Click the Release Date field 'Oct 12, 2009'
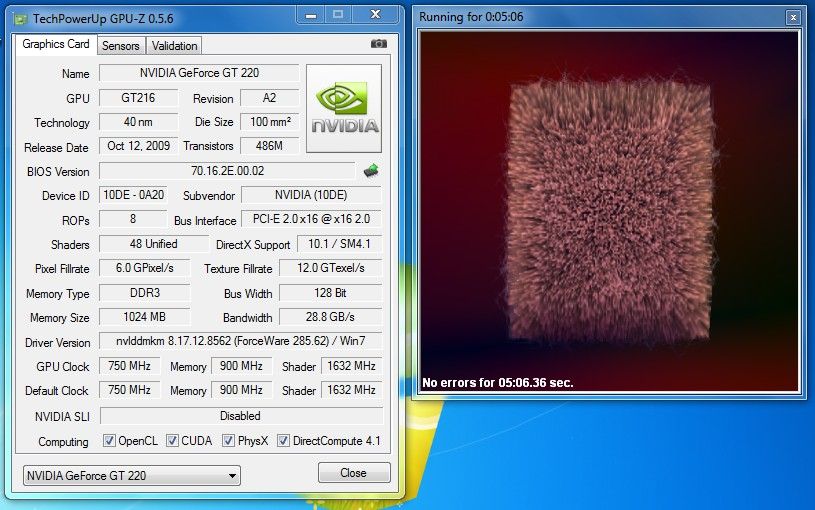This screenshot has width=815, height=510. click(138, 146)
